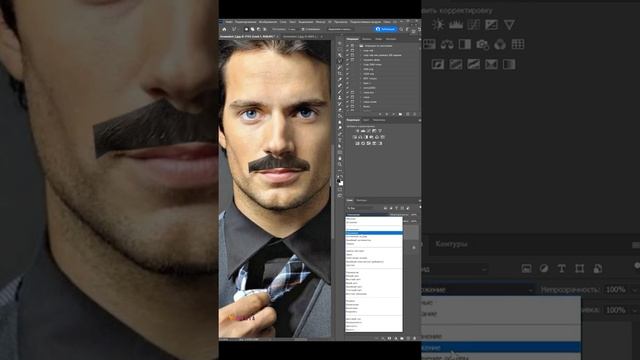The image size is (640, 360).
Task: Click enlarged Invert adjustment icon
Action: pyautogui.click(x=438, y=64)
